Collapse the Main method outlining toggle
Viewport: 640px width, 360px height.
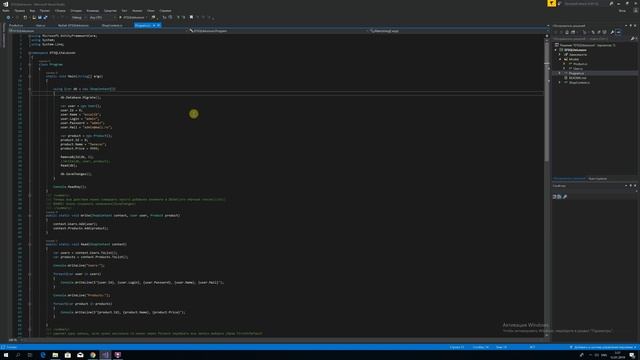(30, 76)
